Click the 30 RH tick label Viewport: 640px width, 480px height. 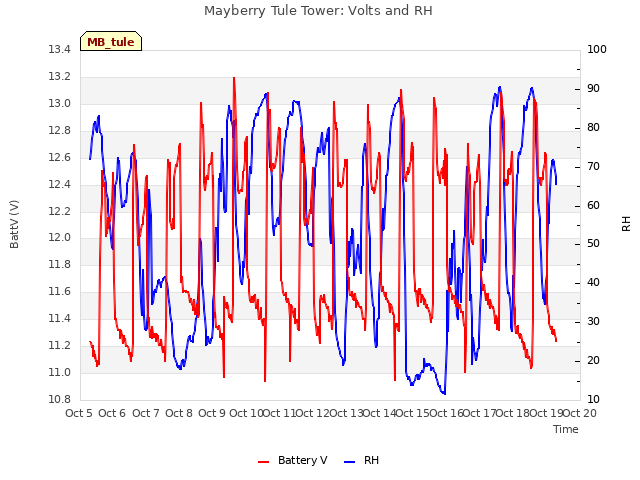593,322
